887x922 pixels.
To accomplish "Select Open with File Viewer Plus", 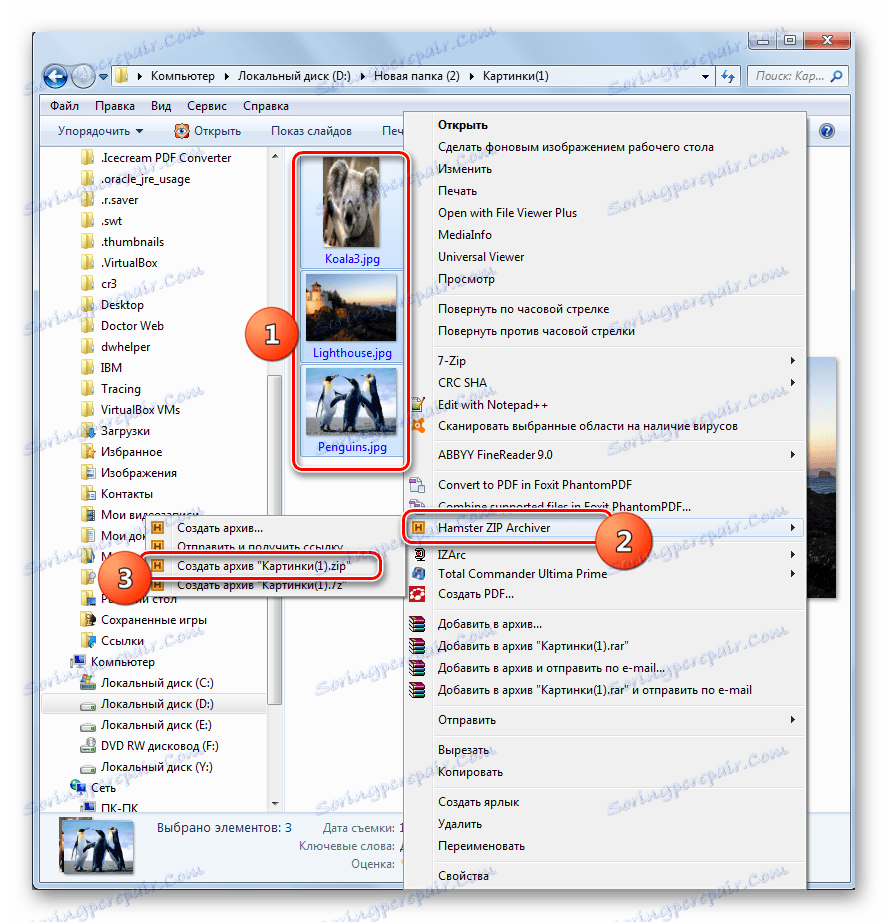I will coord(507,213).
